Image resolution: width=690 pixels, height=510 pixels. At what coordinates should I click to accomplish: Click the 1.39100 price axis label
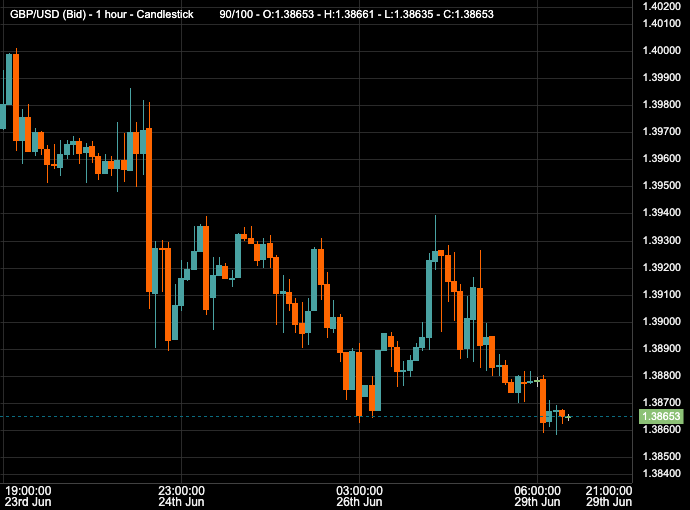[x=662, y=294]
